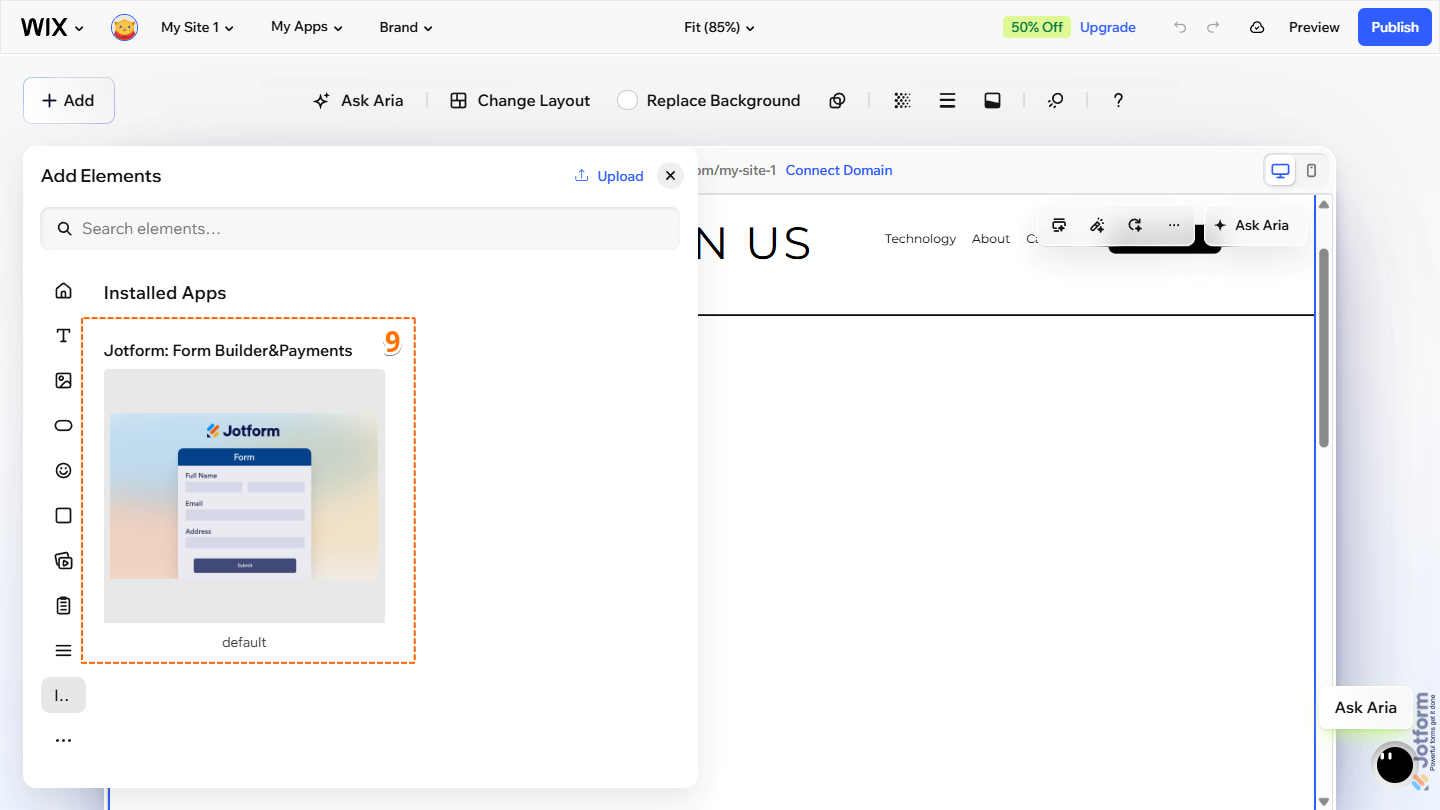Click the default label under Jotform
The height and width of the screenshot is (810, 1440).
[x=244, y=642]
